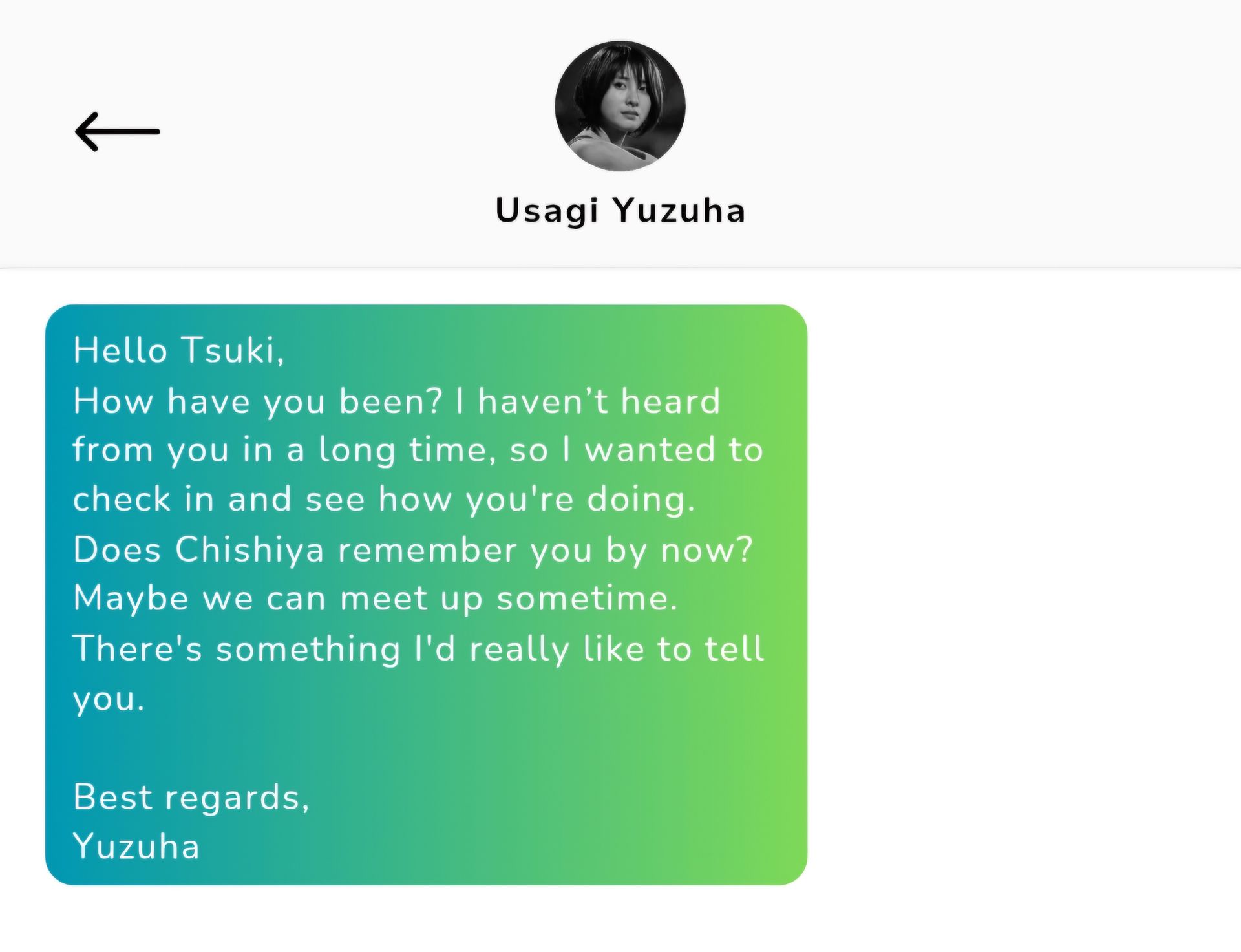This screenshot has width=1241, height=952.
Task: Click the "check in and see how you're doing." line
Action: pos(384,500)
